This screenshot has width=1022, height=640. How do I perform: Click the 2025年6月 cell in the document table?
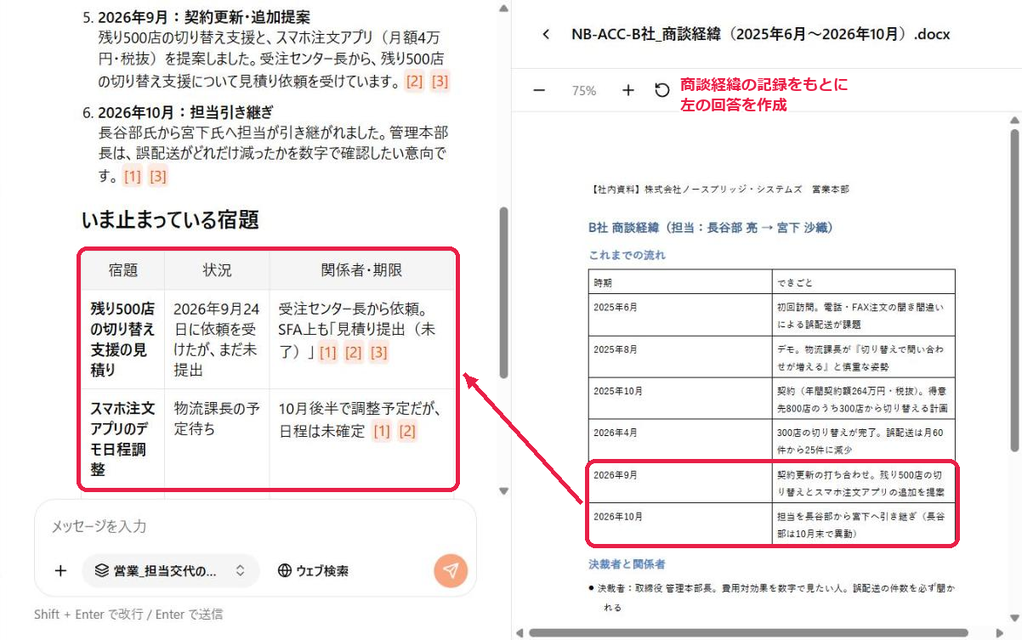click(x=680, y=315)
